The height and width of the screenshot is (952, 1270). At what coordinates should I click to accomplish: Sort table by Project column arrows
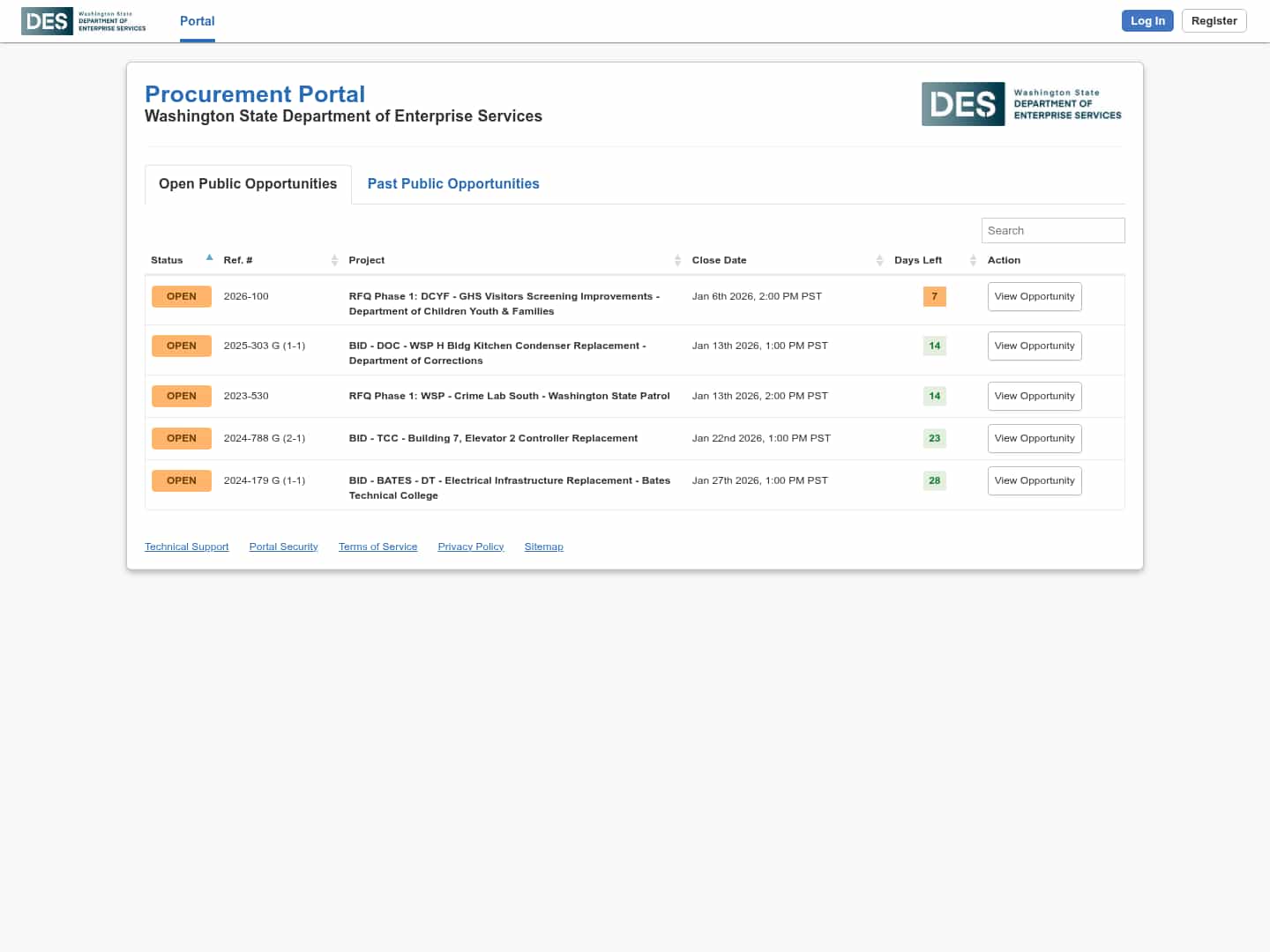point(677,260)
